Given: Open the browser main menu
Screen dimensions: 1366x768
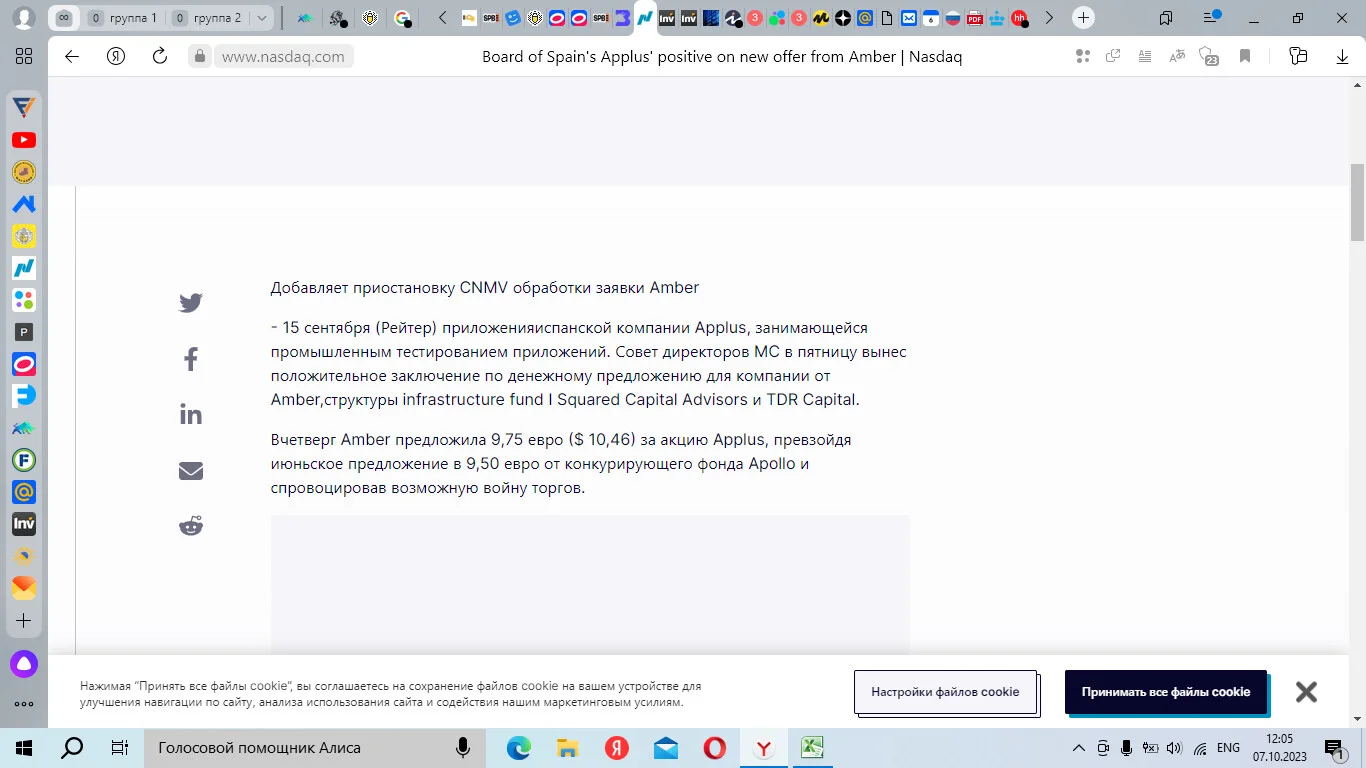Looking at the screenshot, I should tap(1212, 18).
